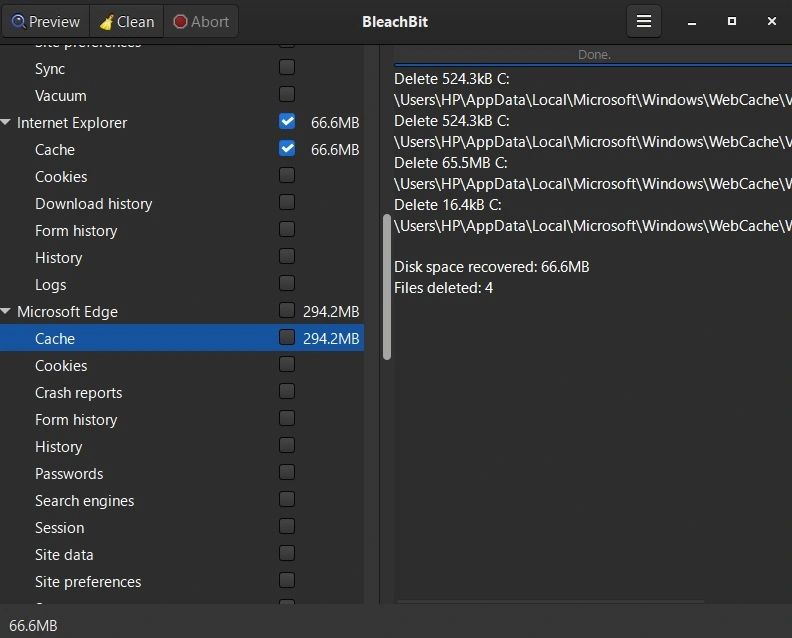Click the Preview magnifier button
The image size is (792, 638).
pos(46,22)
